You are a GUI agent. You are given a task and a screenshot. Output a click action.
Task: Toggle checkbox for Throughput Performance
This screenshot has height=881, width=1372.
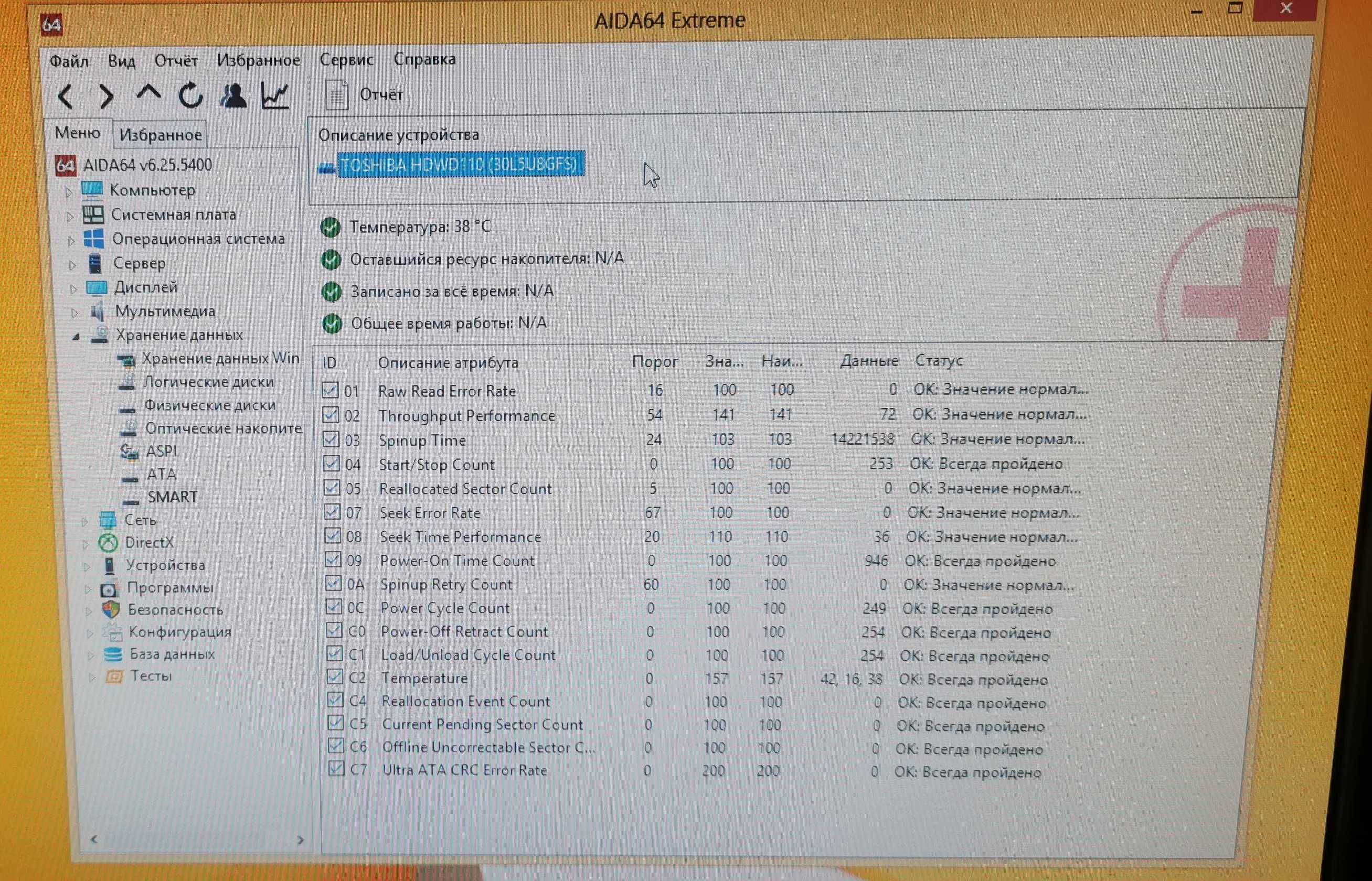(x=330, y=414)
